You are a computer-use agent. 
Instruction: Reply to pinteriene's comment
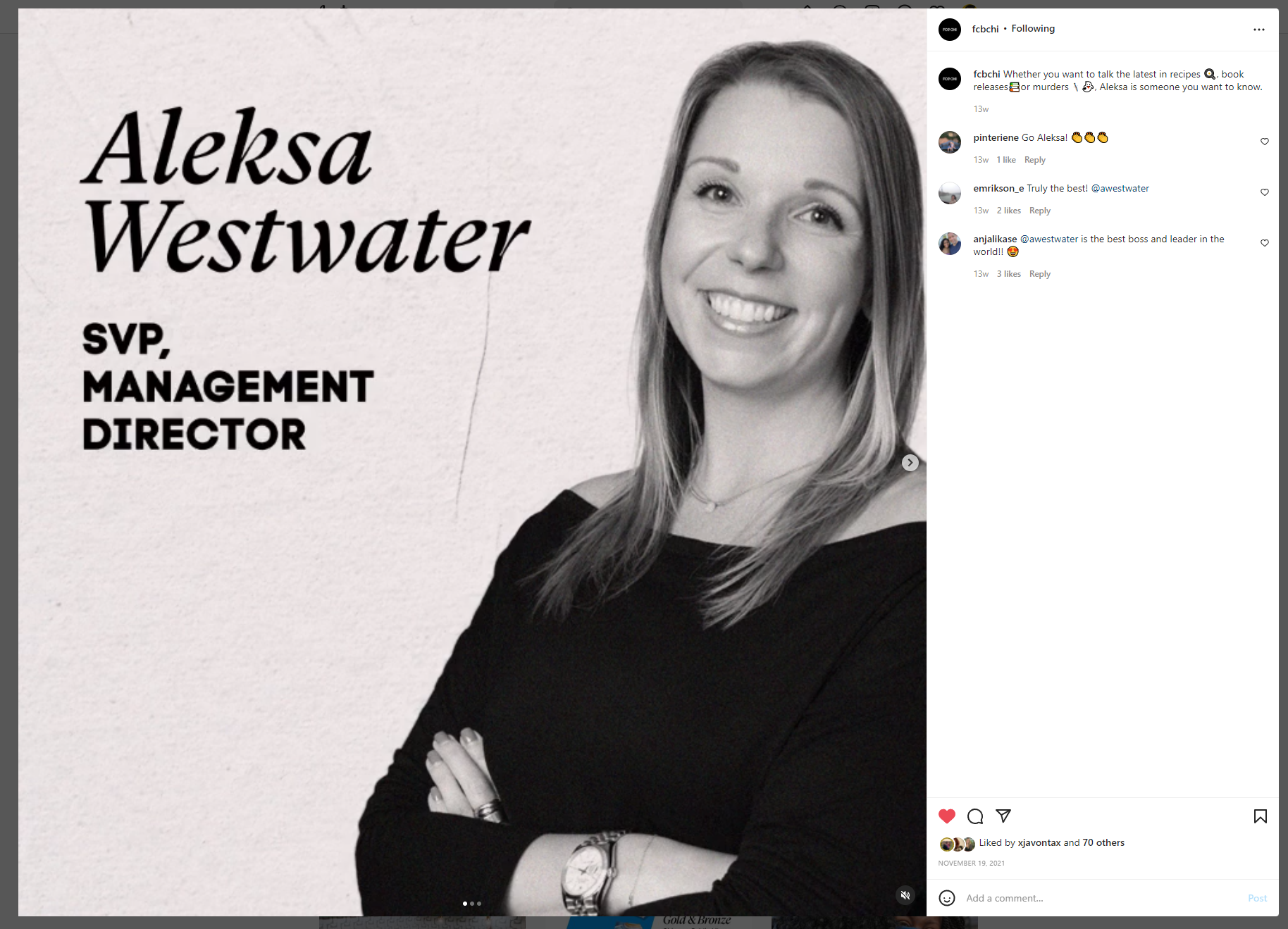[1034, 160]
